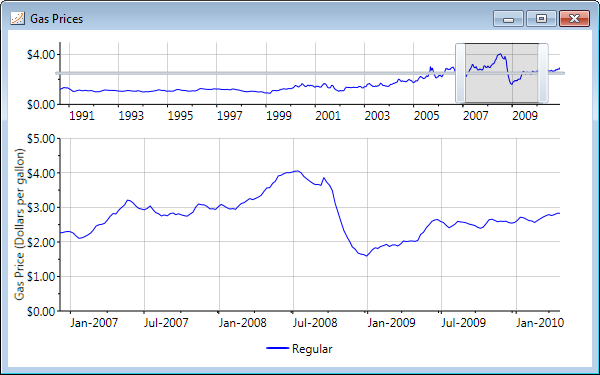Viewport: 600px width, 375px height.
Task: Click the Jul-2009 axis label
Action: click(x=463, y=323)
